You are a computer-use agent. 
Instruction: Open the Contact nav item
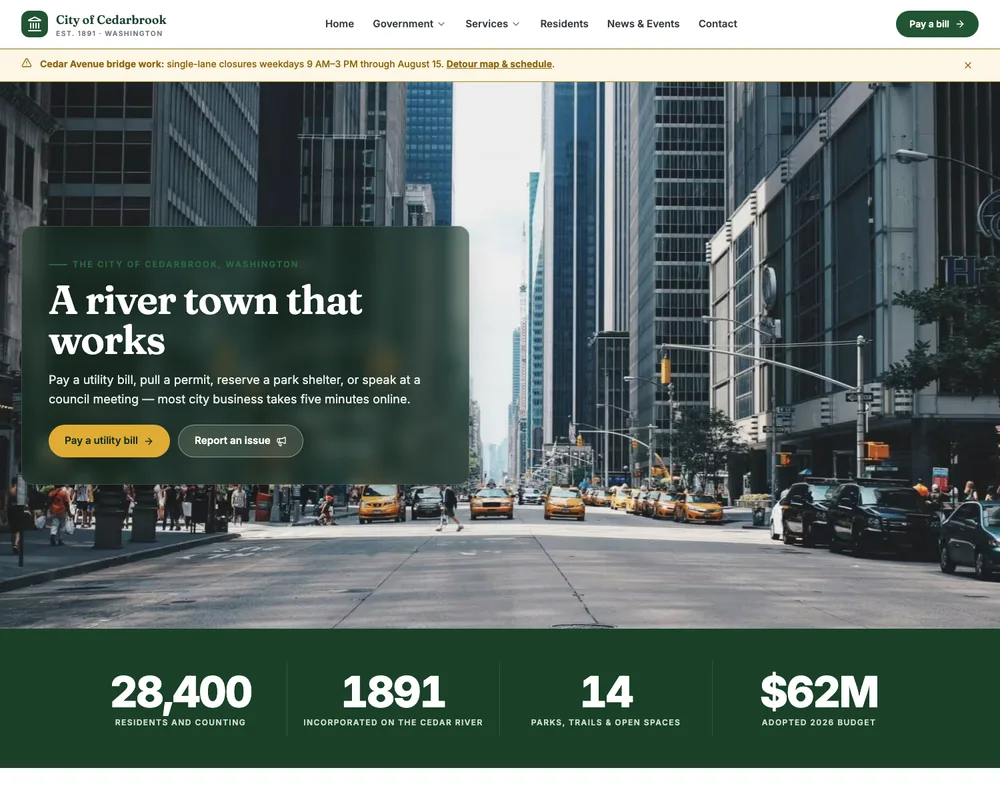[717, 24]
